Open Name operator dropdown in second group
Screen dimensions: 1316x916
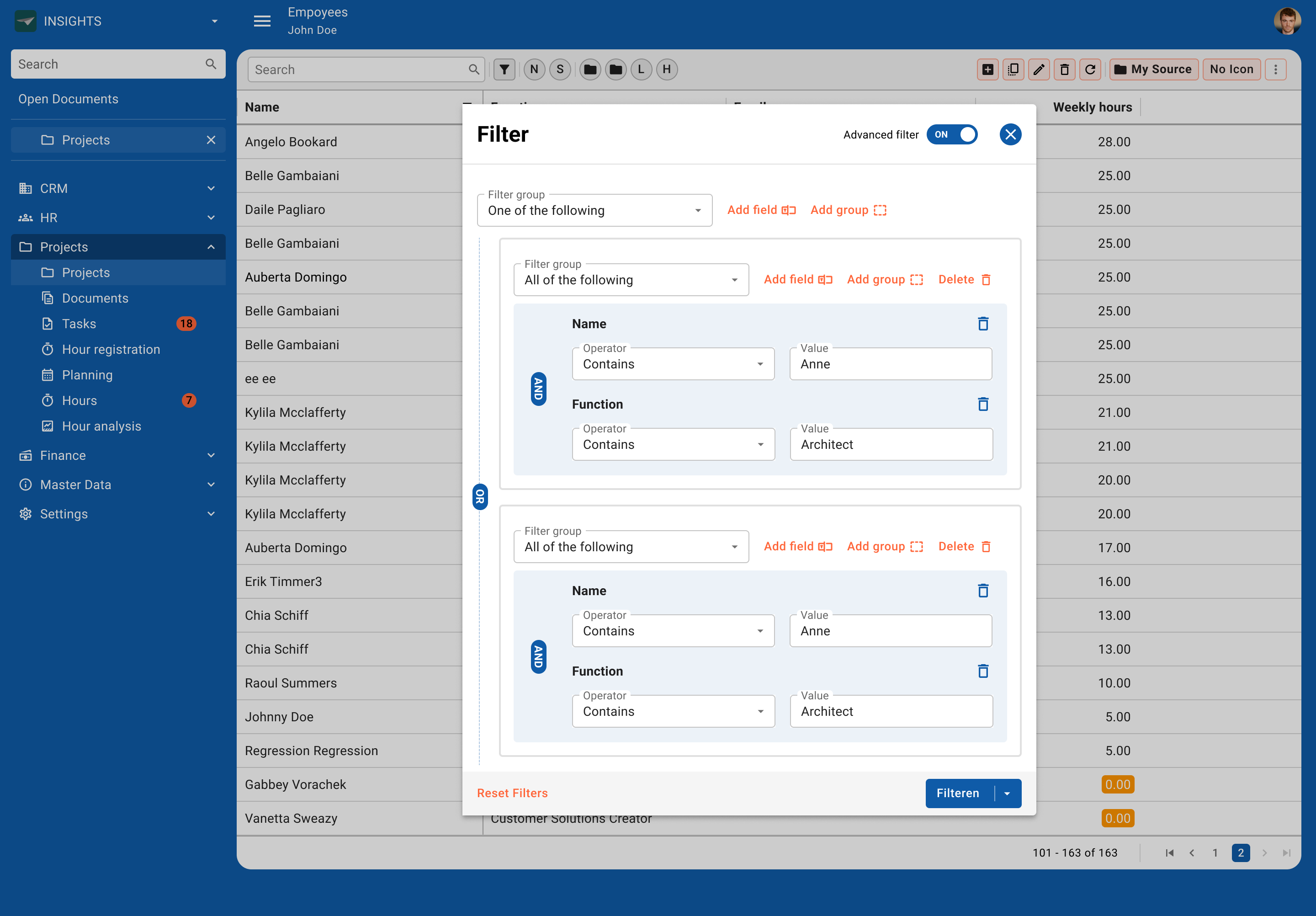tap(674, 631)
